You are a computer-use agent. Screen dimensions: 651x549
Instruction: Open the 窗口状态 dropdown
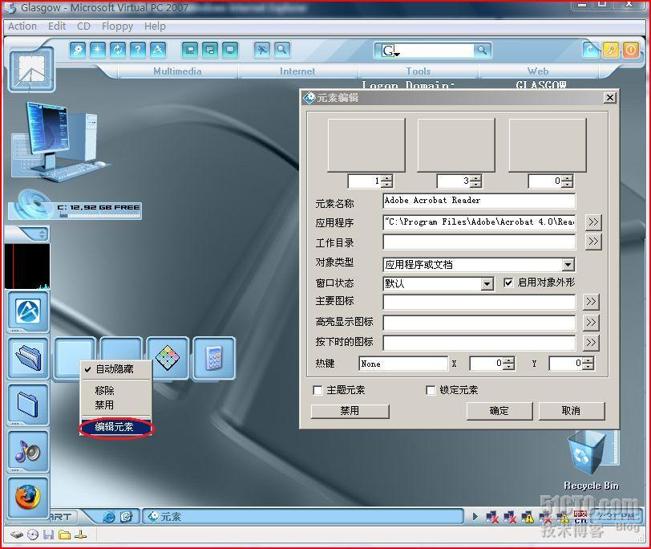tap(487, 284)
